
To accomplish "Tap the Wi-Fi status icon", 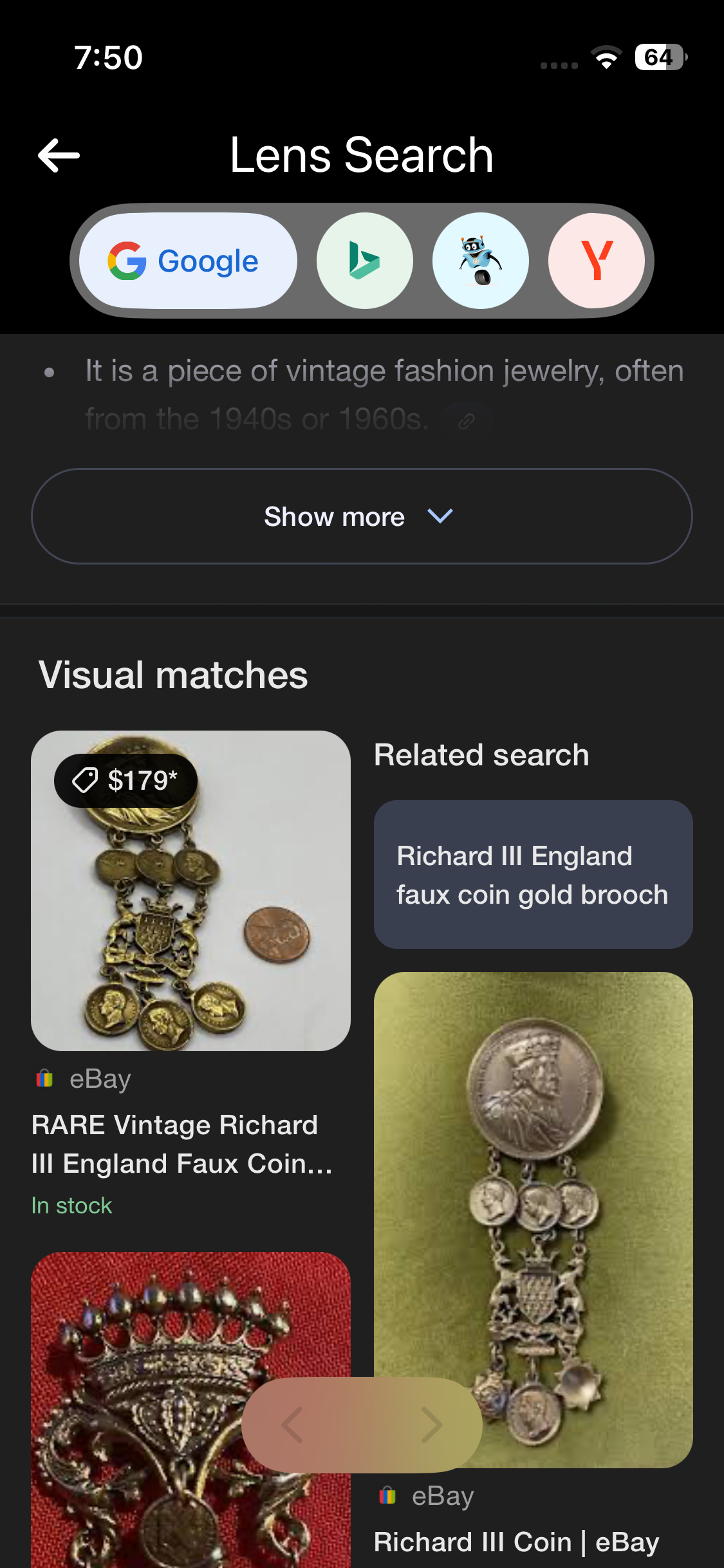I will (x=606, y=57).
